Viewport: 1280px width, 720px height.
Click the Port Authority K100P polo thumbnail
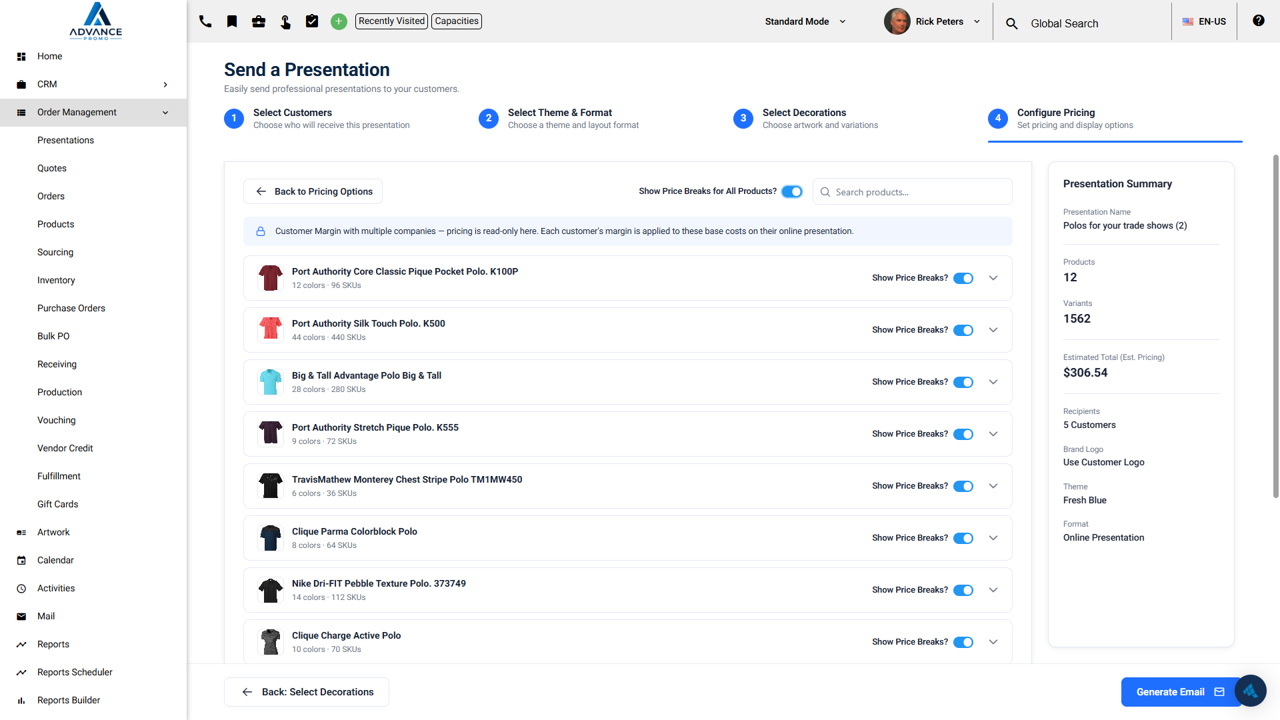[270, 278]
